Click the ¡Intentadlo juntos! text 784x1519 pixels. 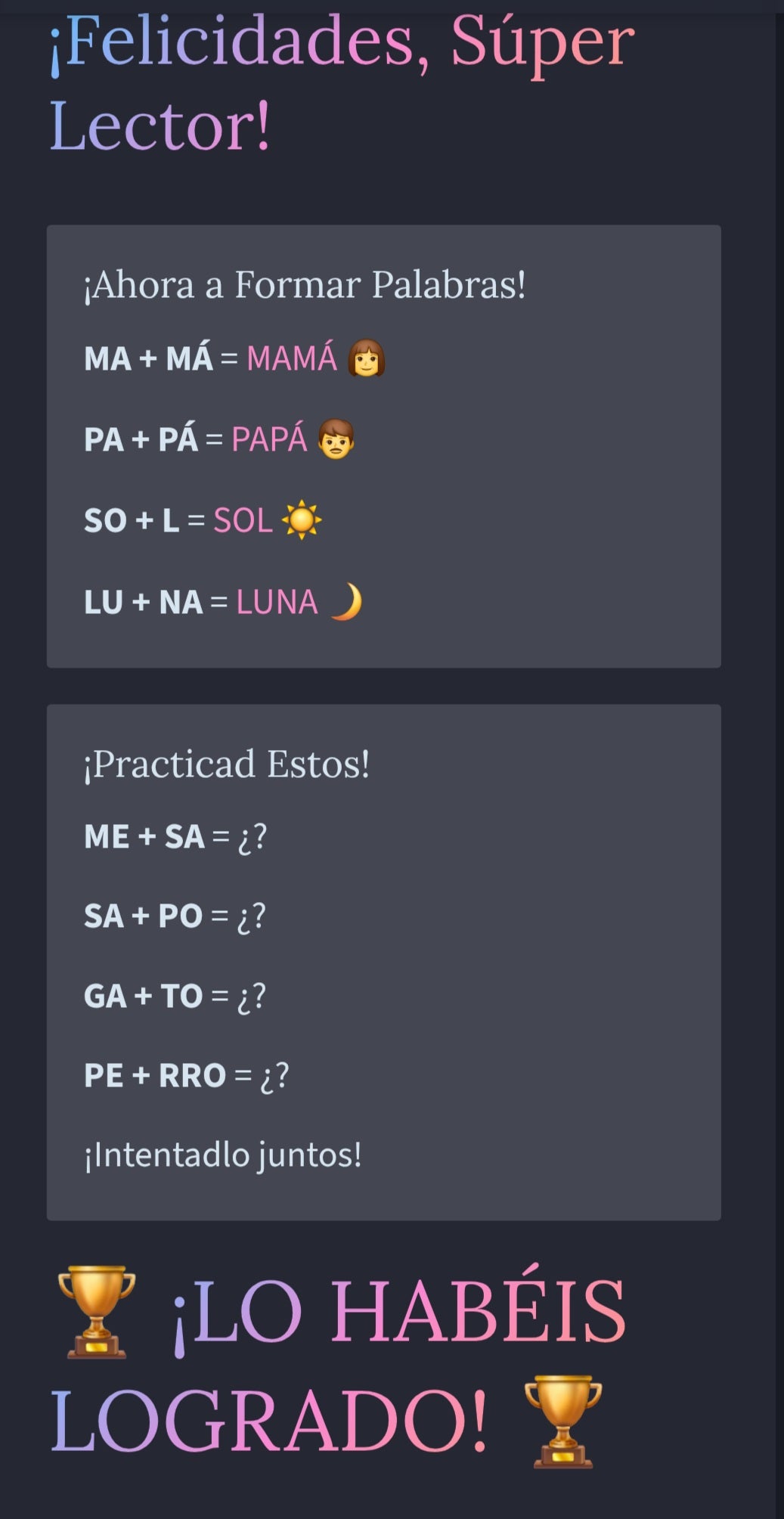pyautogui.click(x=223, y=1155)
